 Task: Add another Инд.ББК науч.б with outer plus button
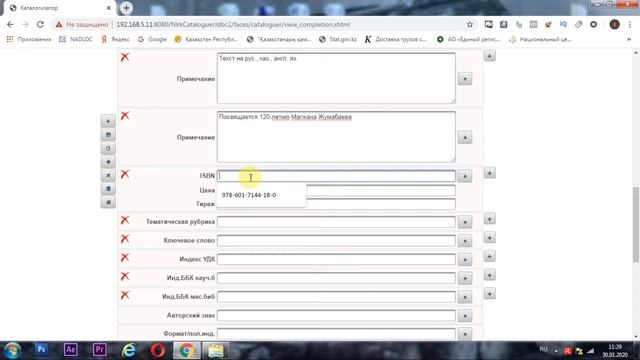pos(490,275)
